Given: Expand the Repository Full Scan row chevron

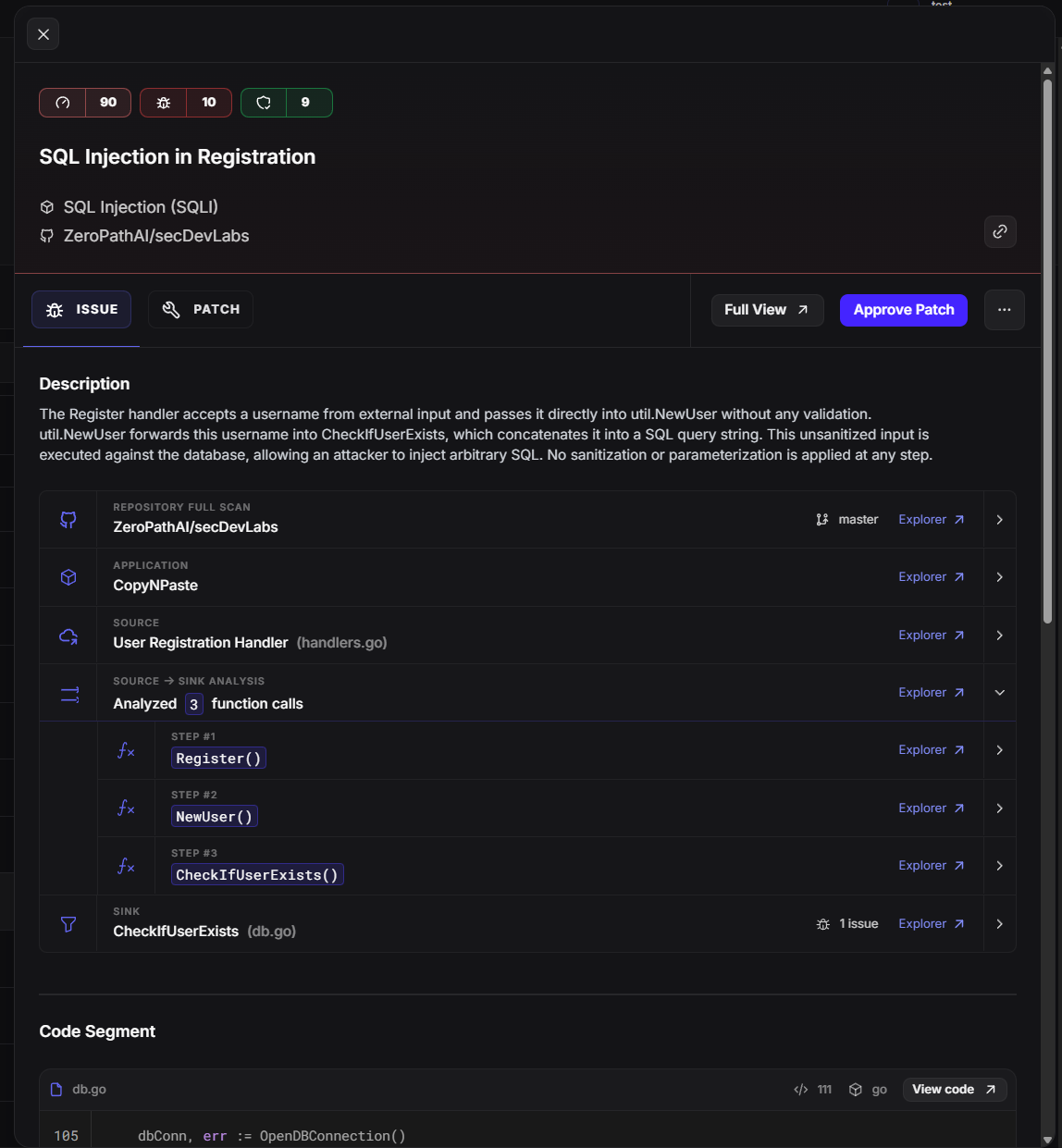Looking at the screenshot, I should tap(1000, 520).
